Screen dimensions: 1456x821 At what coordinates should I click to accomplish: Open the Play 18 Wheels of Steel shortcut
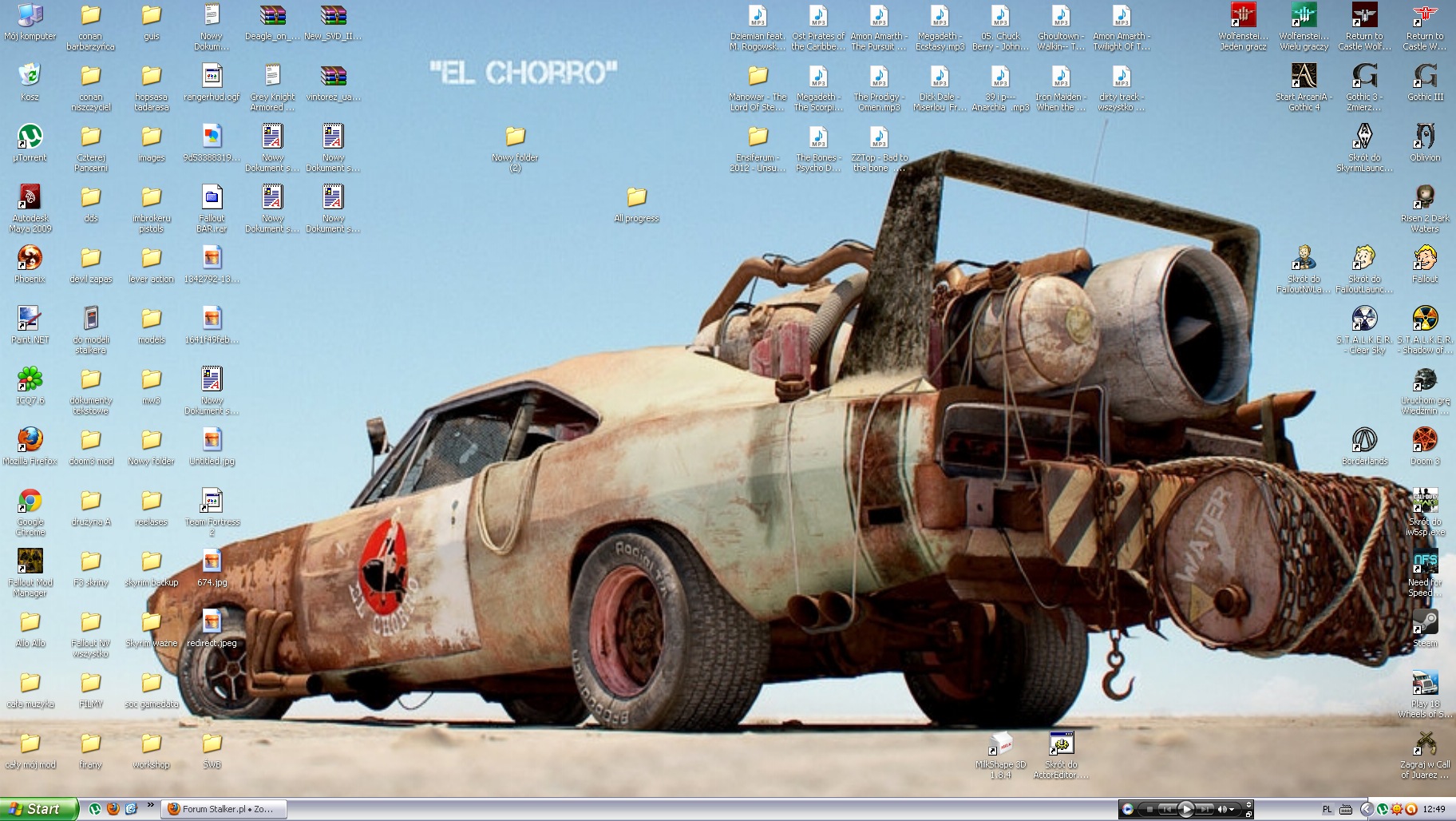[1425, 694]
